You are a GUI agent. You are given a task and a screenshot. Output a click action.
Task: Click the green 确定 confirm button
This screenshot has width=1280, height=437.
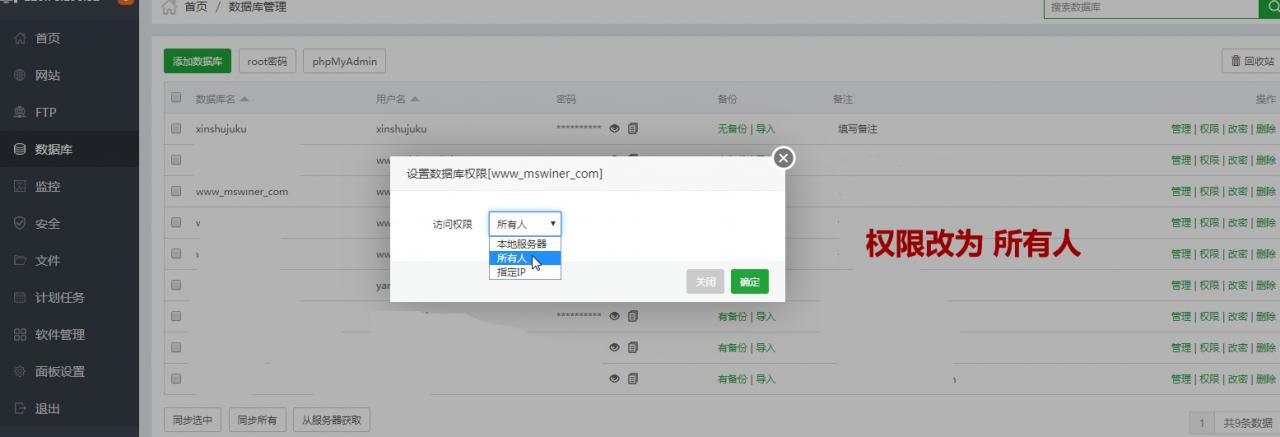click(x=749, y=282)
